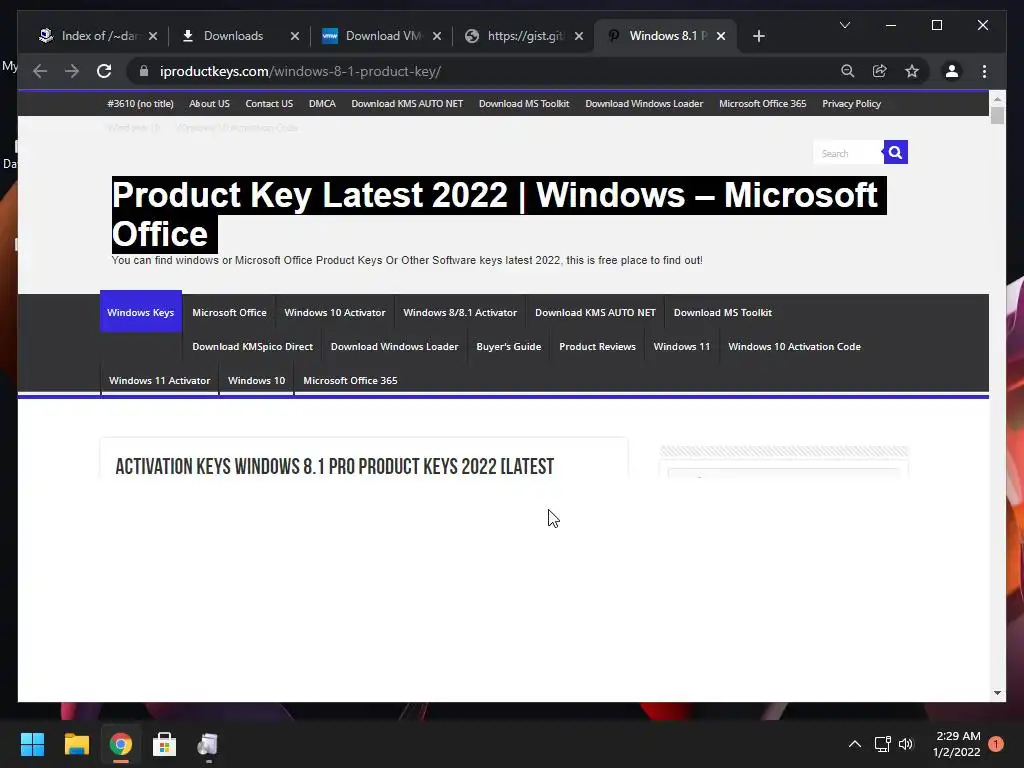View site lock security info
This screenshot has height=768, width=1024.
144,71
